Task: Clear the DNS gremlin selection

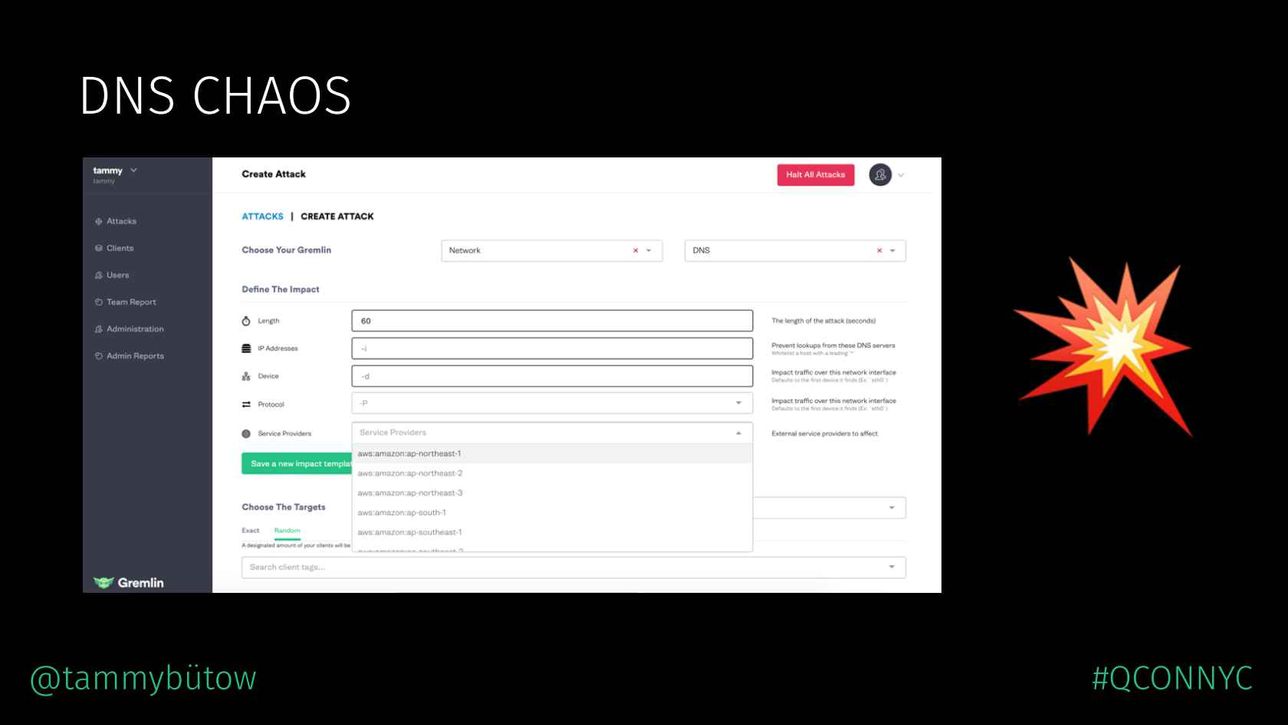Action: [x=879, y=251]
